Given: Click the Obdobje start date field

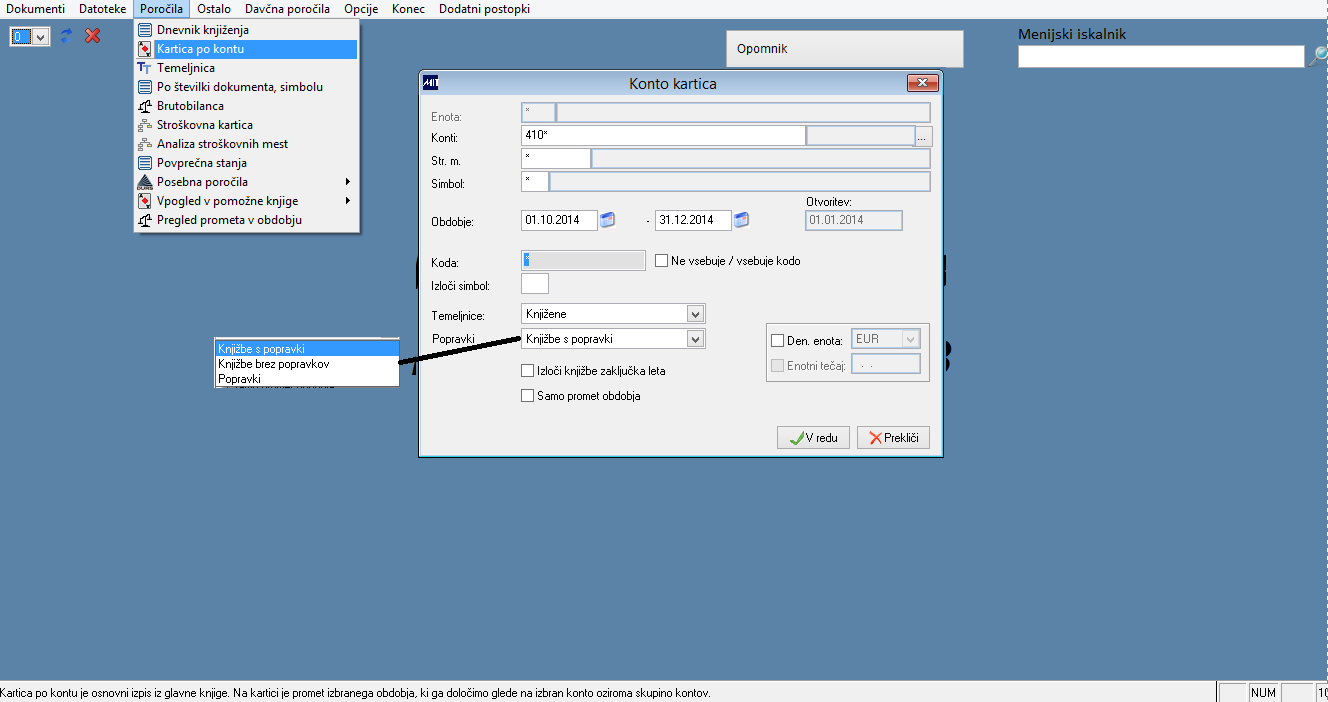Looking at the screenshot, I should pyautogui.click(x=559, y=220).
